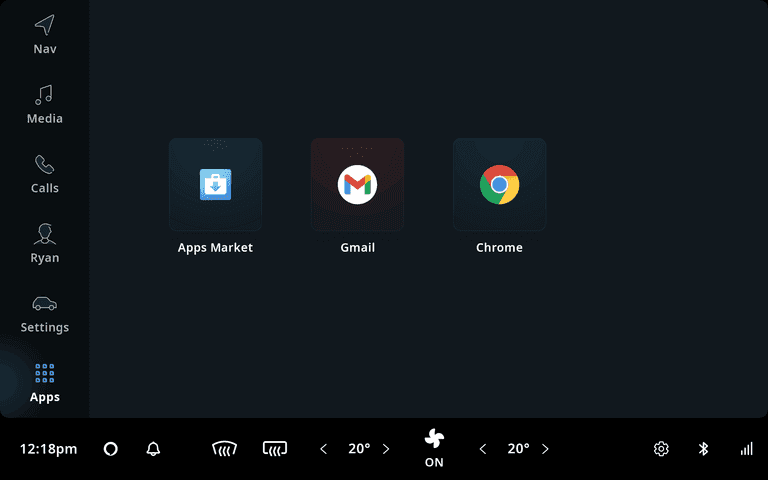Decrease the passenger side temperature

[483, 449]
